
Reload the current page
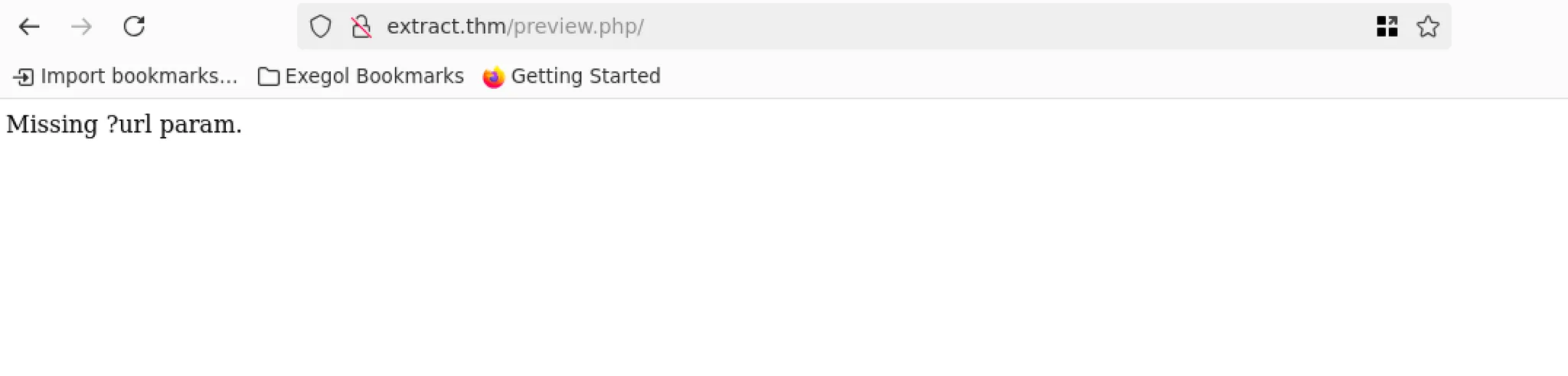pyautogui.click(x=134, y=27)
